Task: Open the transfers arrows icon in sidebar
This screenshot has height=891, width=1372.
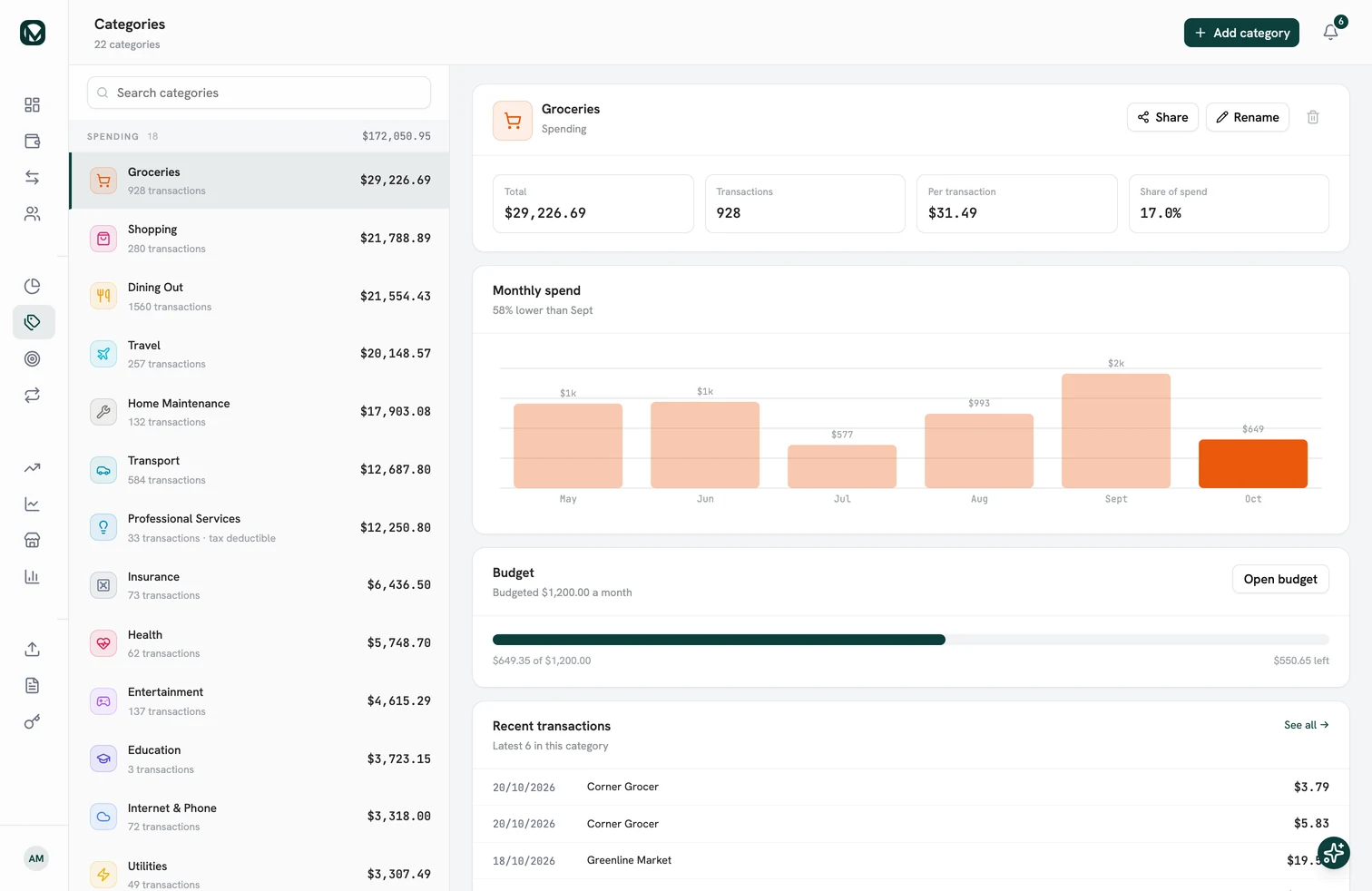Action: click(x=33, y=178)
